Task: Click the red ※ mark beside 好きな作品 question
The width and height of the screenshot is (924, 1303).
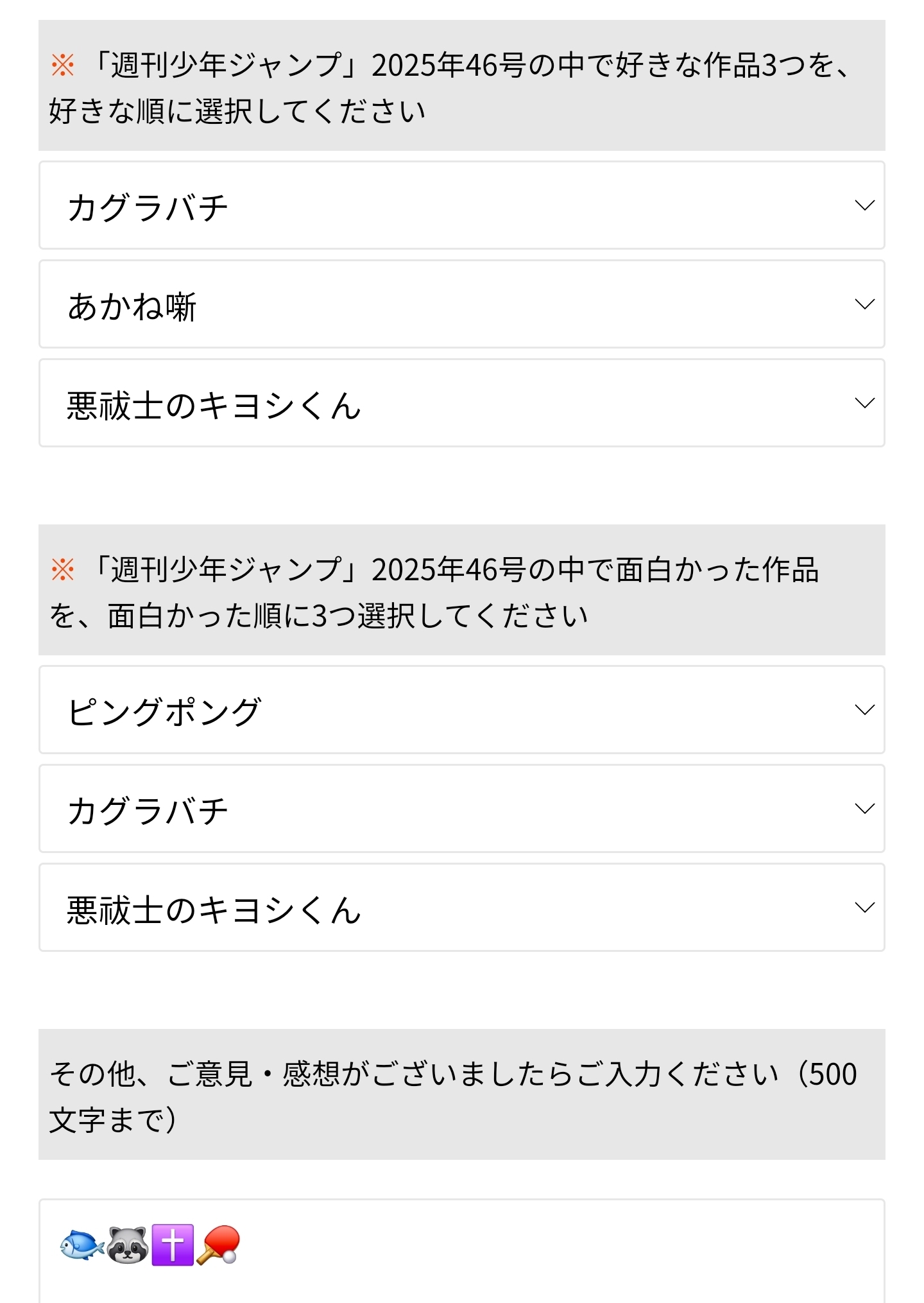Action: (63, 65)
